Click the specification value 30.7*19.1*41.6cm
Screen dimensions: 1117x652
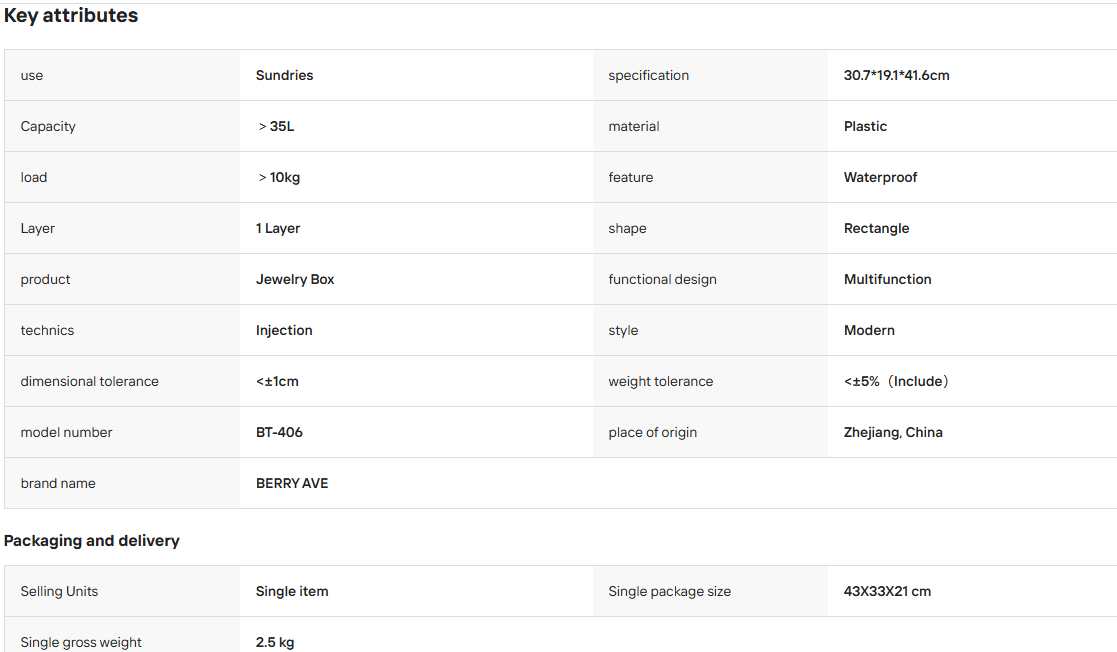click(x=896, y=76)
